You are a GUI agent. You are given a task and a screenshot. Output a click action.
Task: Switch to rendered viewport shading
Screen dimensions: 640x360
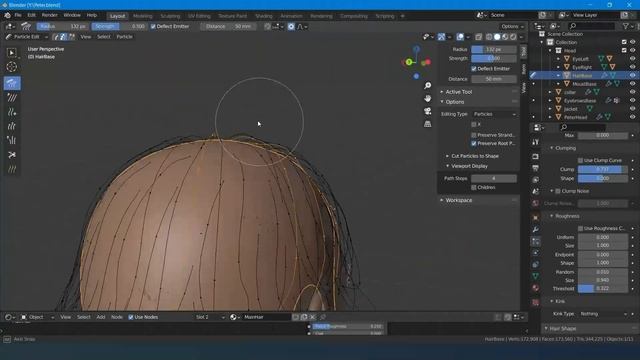513,37
